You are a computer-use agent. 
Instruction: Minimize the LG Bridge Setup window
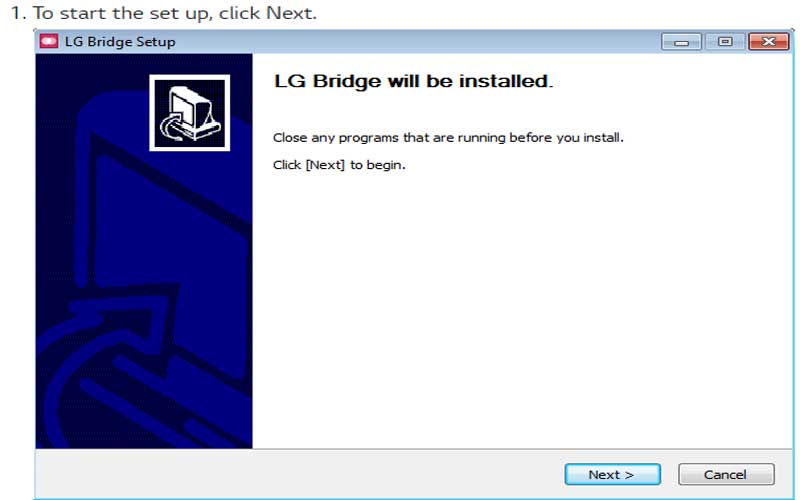682,41
